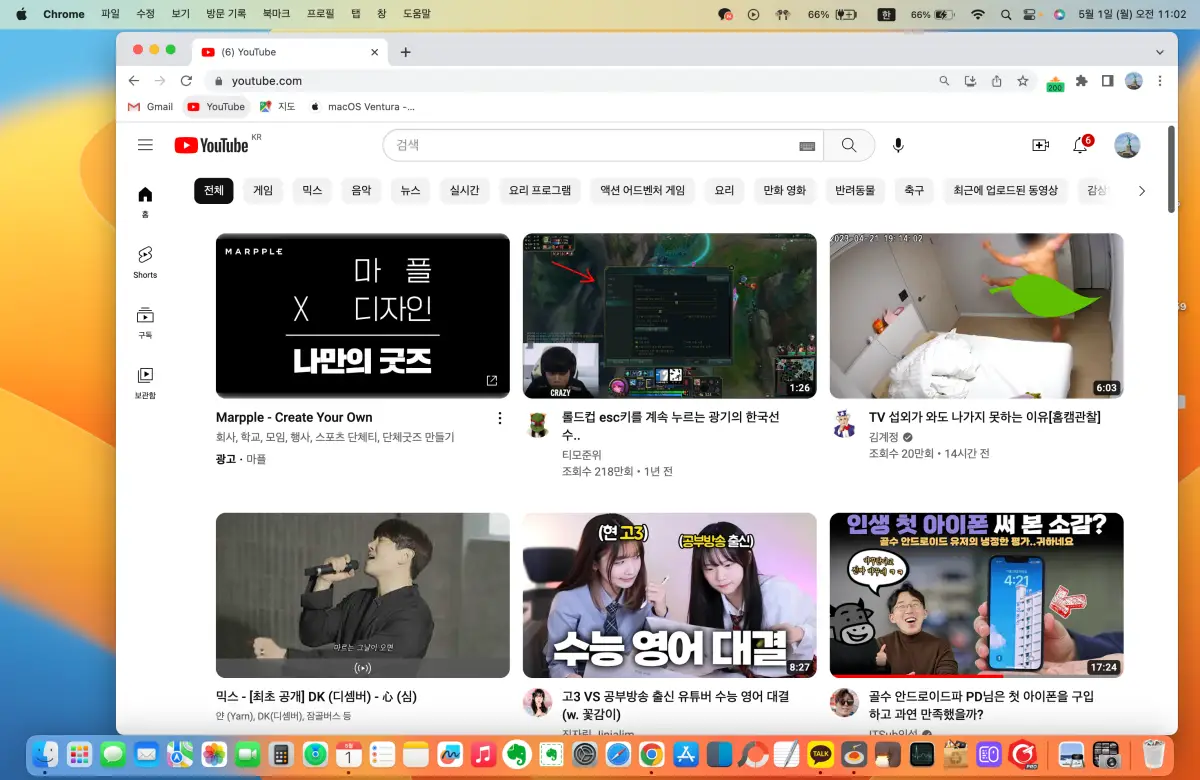Open the 인생 첫 아이폰 video thumbnail
This screenshot has width=1200, height=780.
[976, 595]
